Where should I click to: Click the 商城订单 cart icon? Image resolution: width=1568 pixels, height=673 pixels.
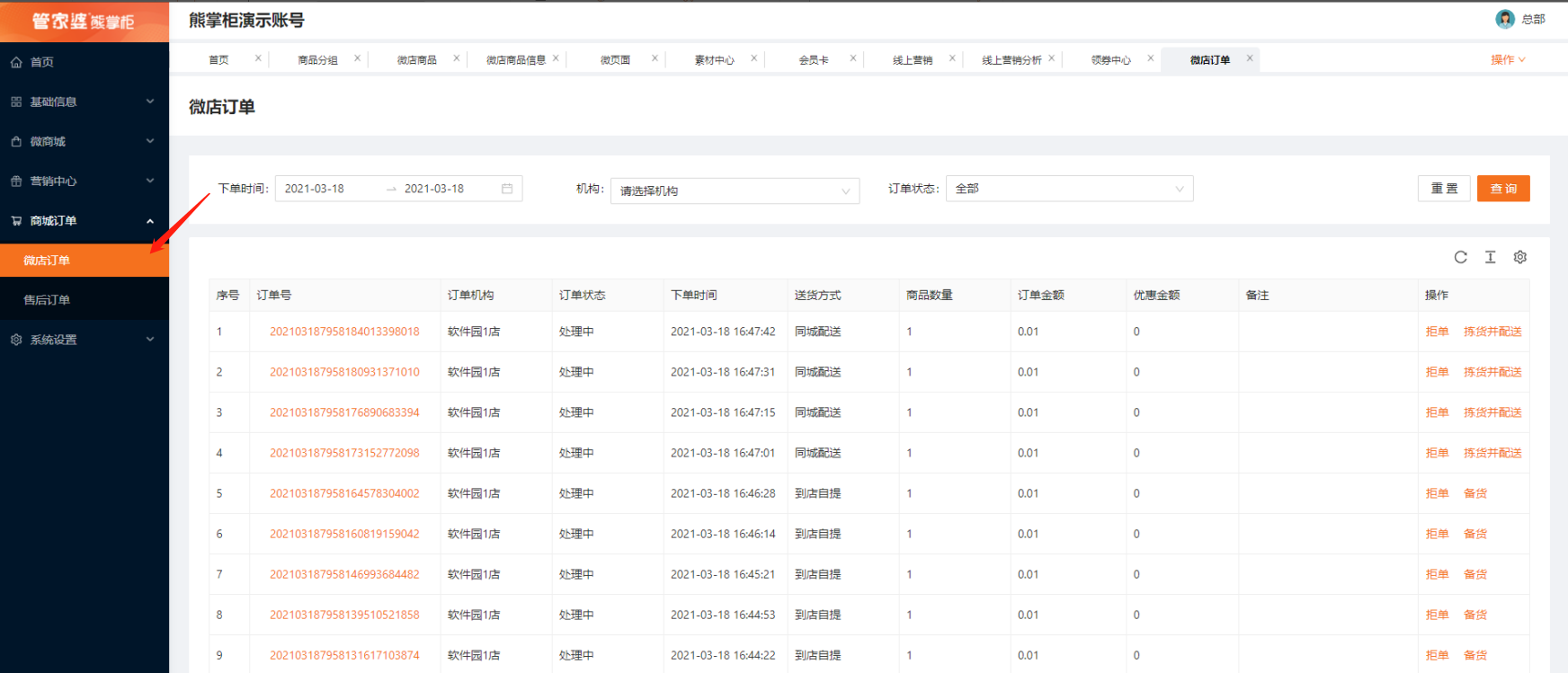pos(16,220)
